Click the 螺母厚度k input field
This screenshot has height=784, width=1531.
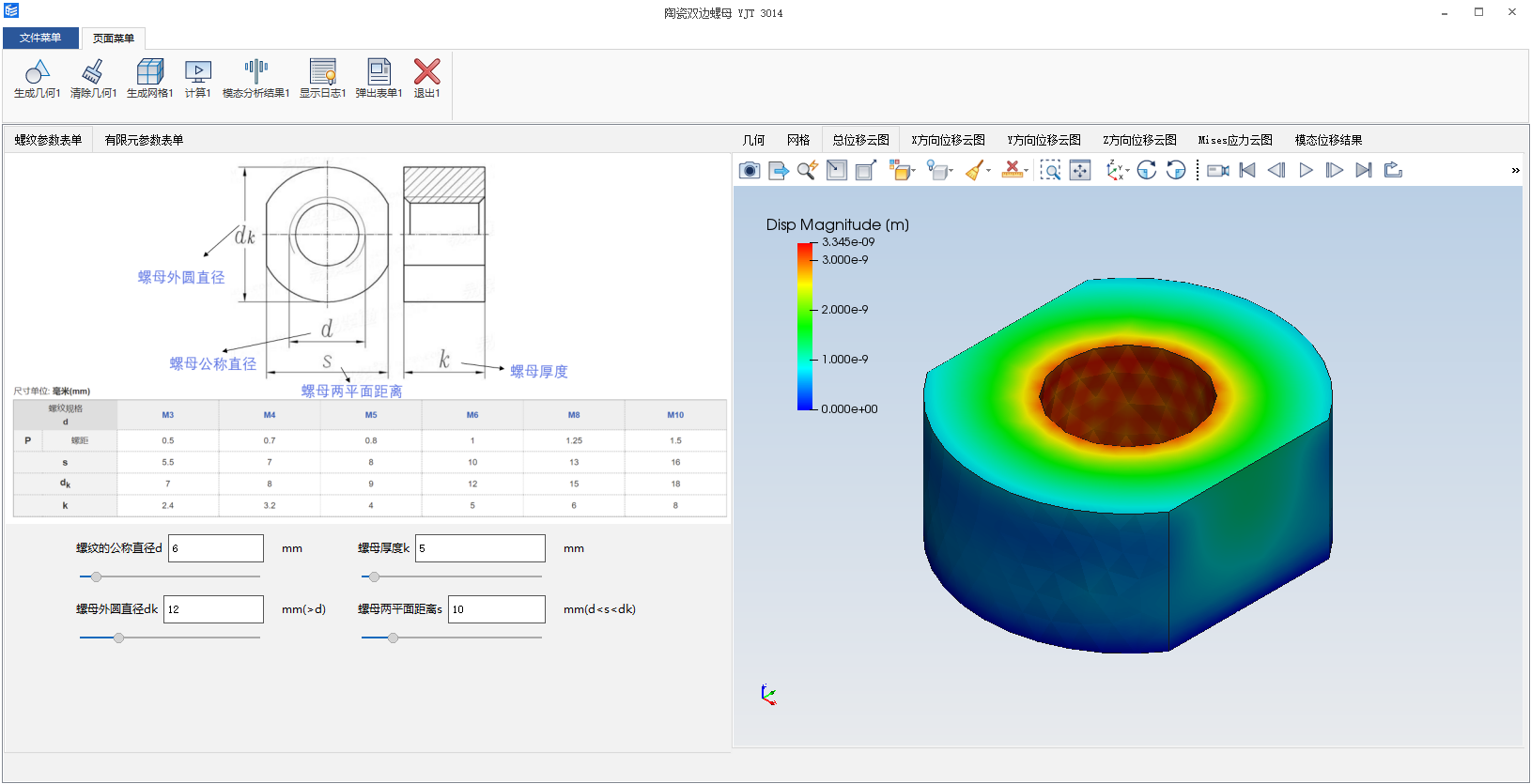[480, 548]
